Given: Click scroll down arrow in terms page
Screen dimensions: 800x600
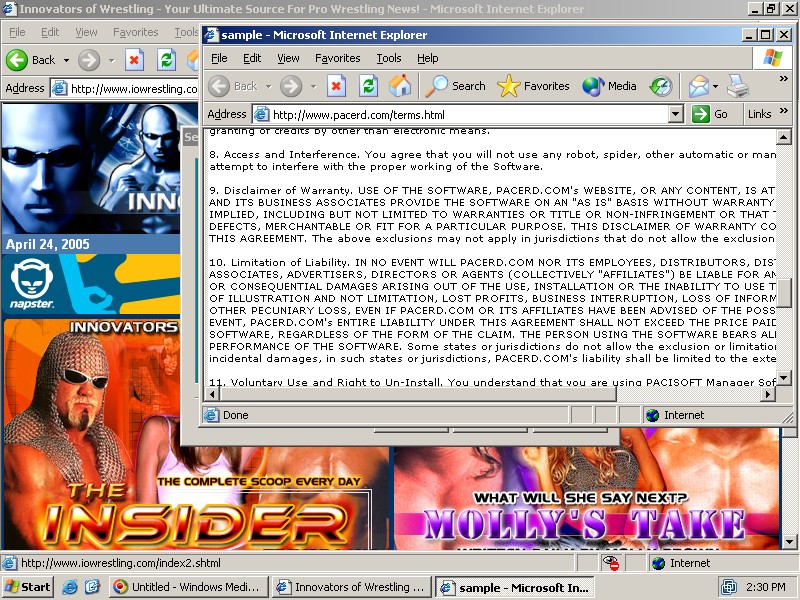Looking at the screenshot, I should (783, 378).
